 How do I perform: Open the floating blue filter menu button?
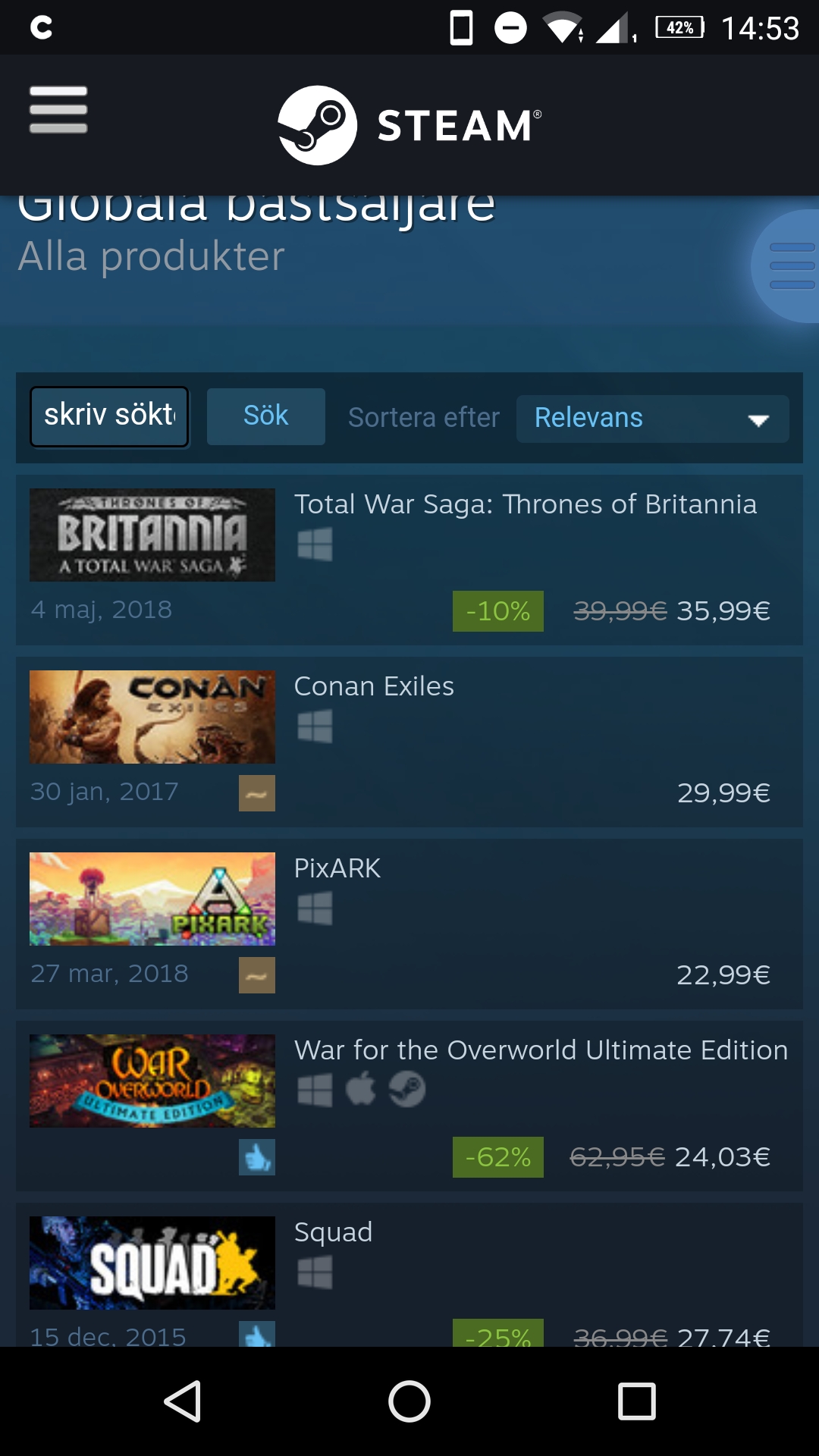pos(787,266)
